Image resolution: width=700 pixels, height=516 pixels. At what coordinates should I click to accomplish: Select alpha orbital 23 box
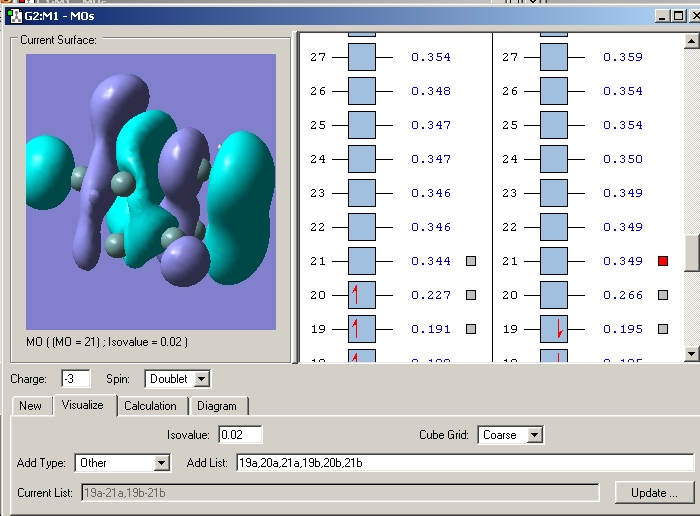[x=362, y=193]
